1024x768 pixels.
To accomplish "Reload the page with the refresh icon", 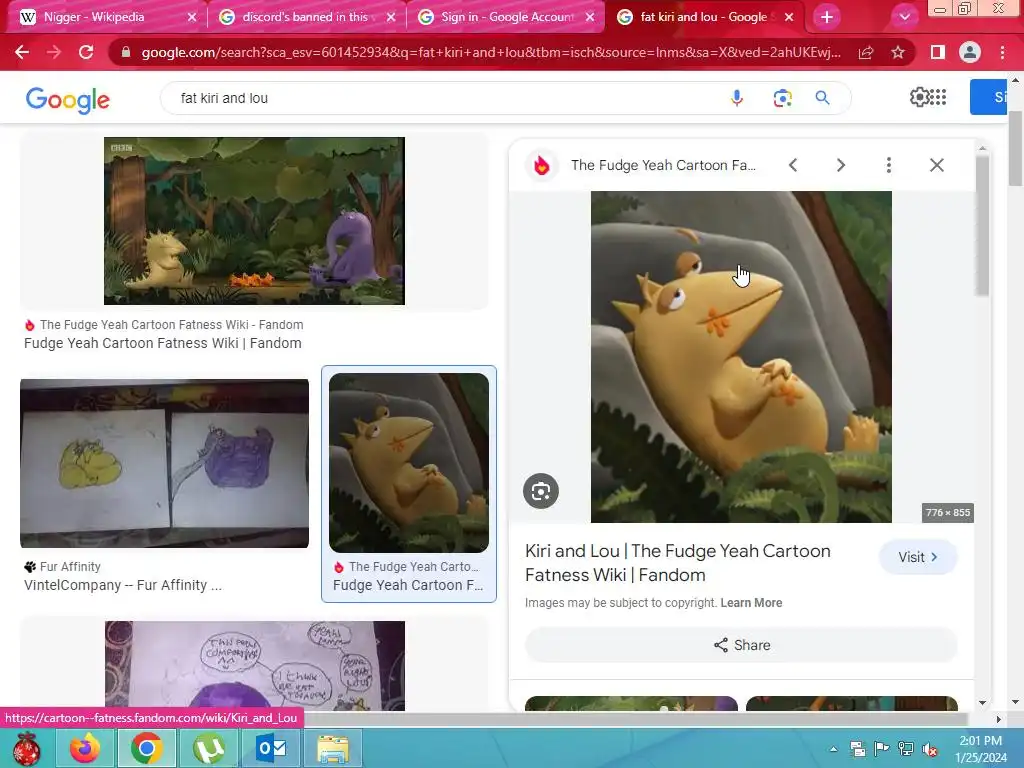I will point(86,52).
